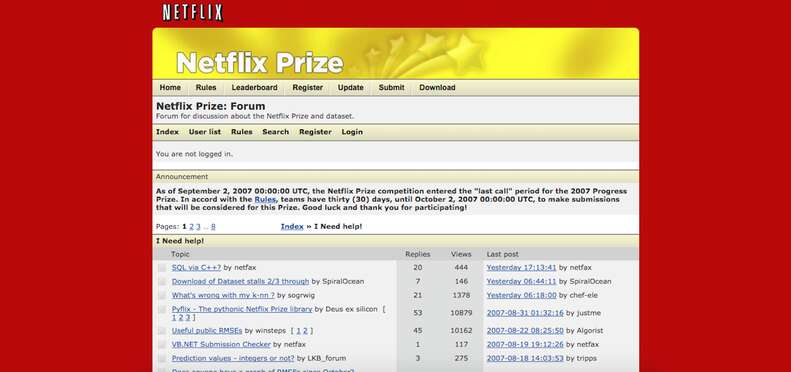791x372 pixels.
Task: Click the 'Announcement' section label
Action: pyautogui.click(x=182, y=177)
